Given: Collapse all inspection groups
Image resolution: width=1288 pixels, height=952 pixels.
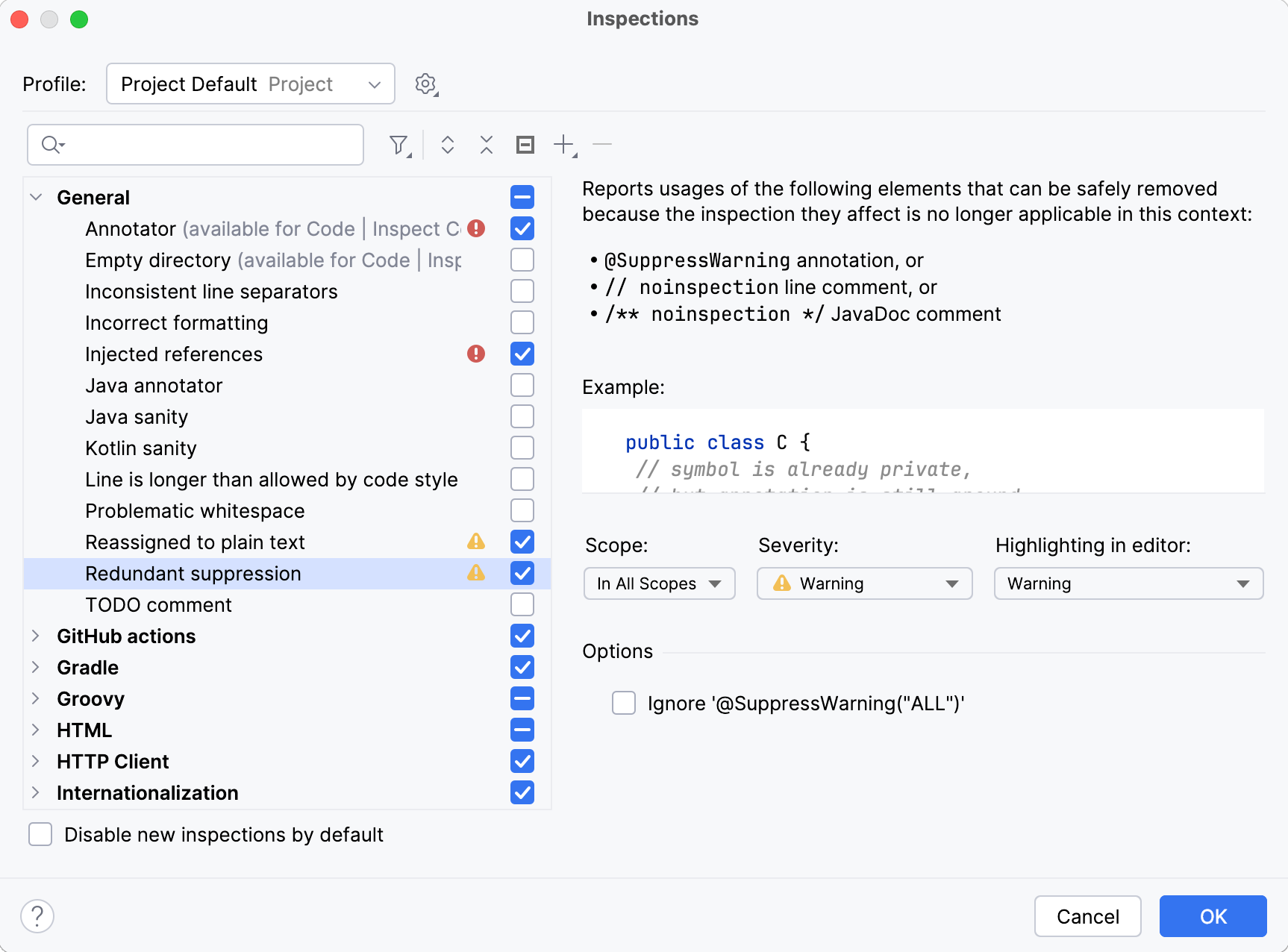Looking at the screenshot, I should [486, 144].
